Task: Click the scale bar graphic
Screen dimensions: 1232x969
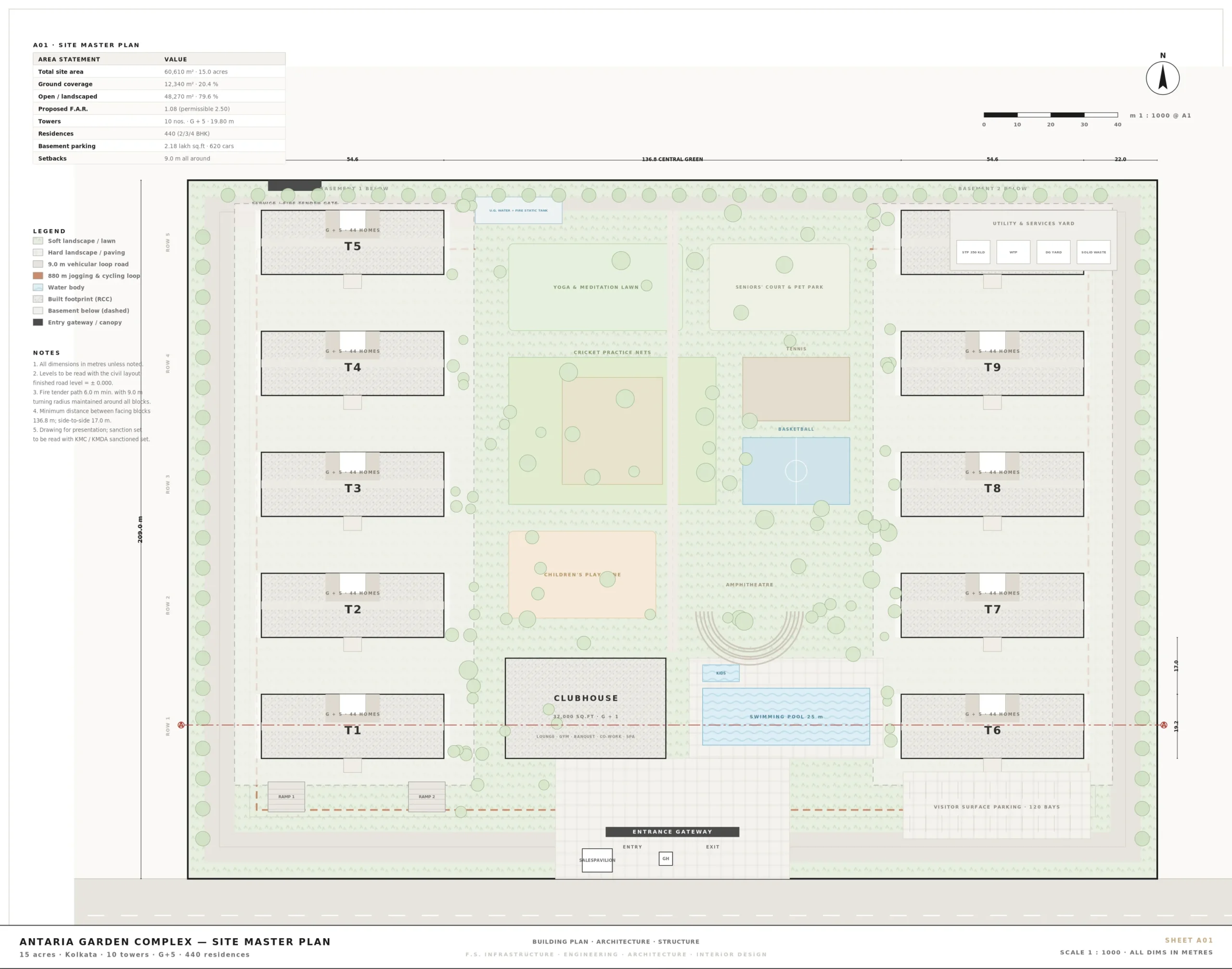Action: (1051, 115)
